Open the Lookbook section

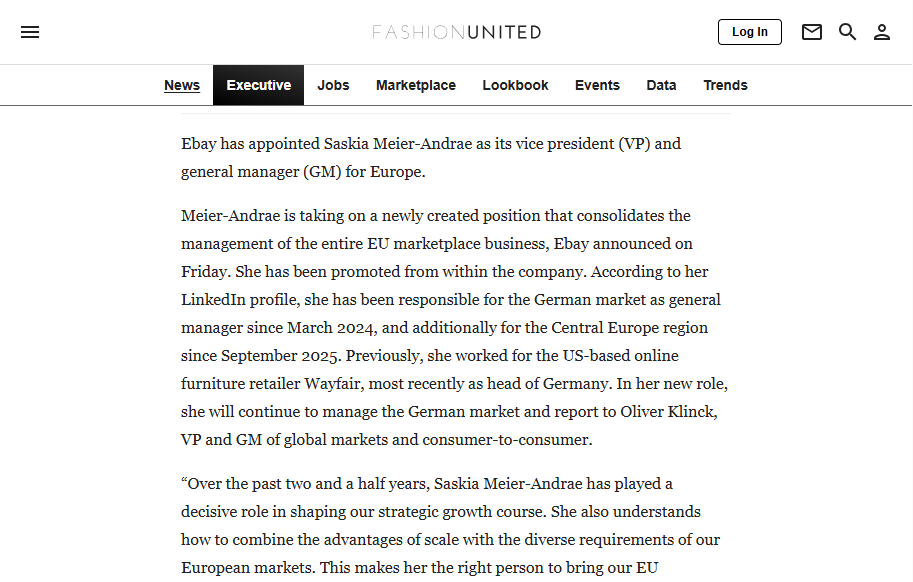pos(515,85)
